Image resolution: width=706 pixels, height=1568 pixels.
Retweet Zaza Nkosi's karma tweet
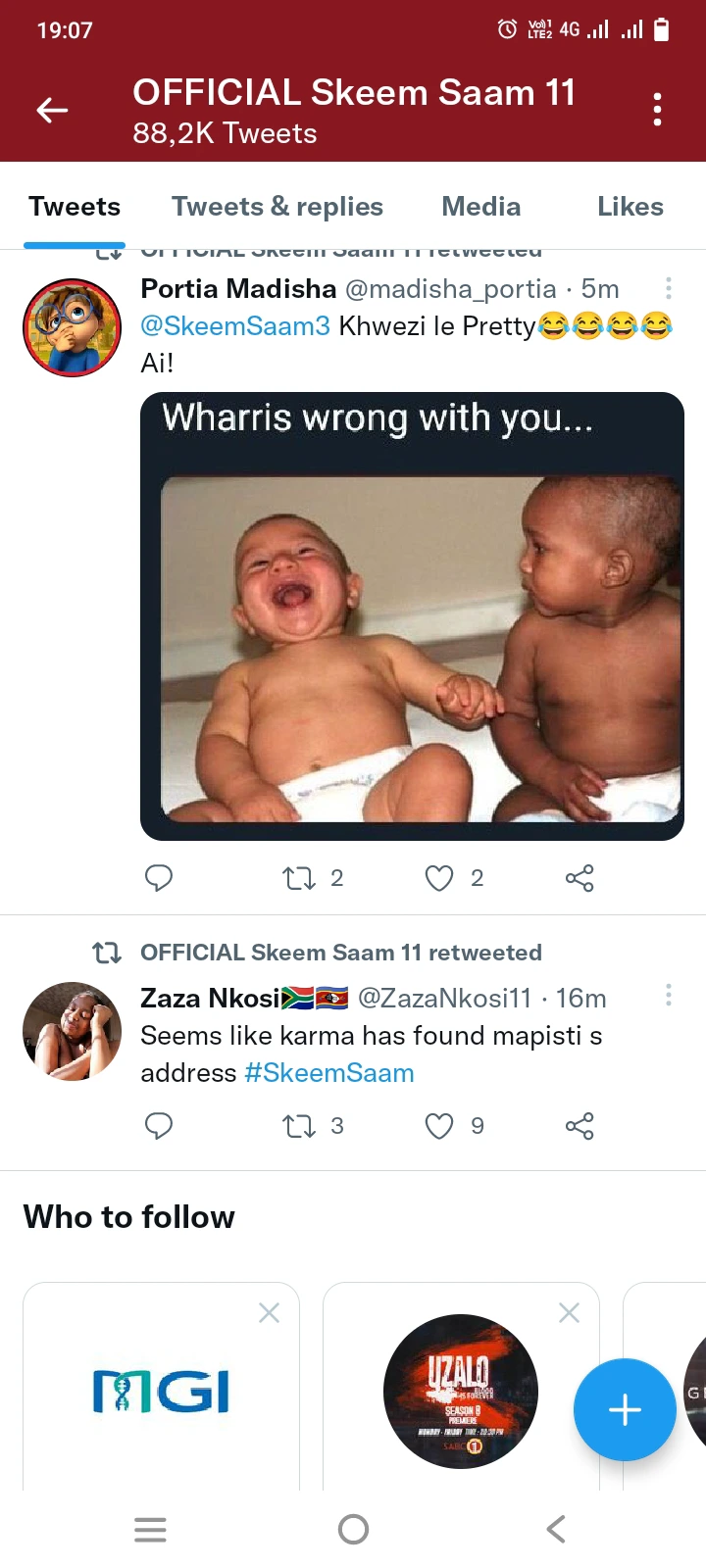299,1126
